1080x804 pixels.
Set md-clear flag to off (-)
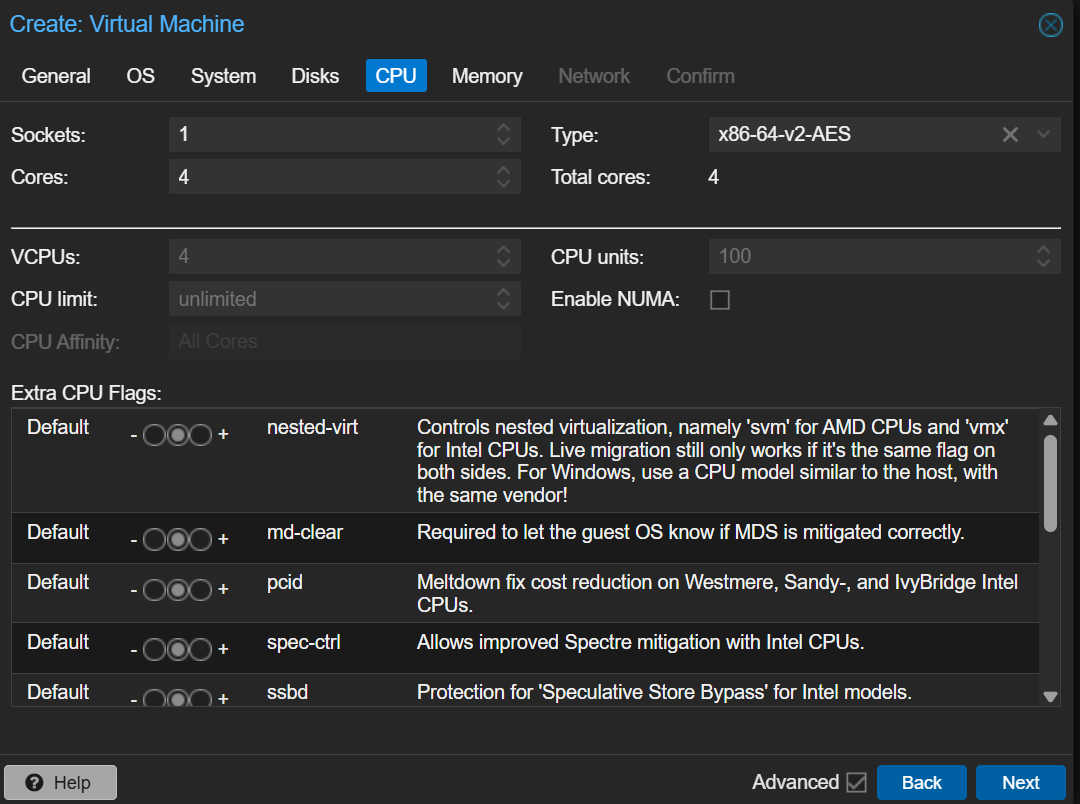(154, 540)
